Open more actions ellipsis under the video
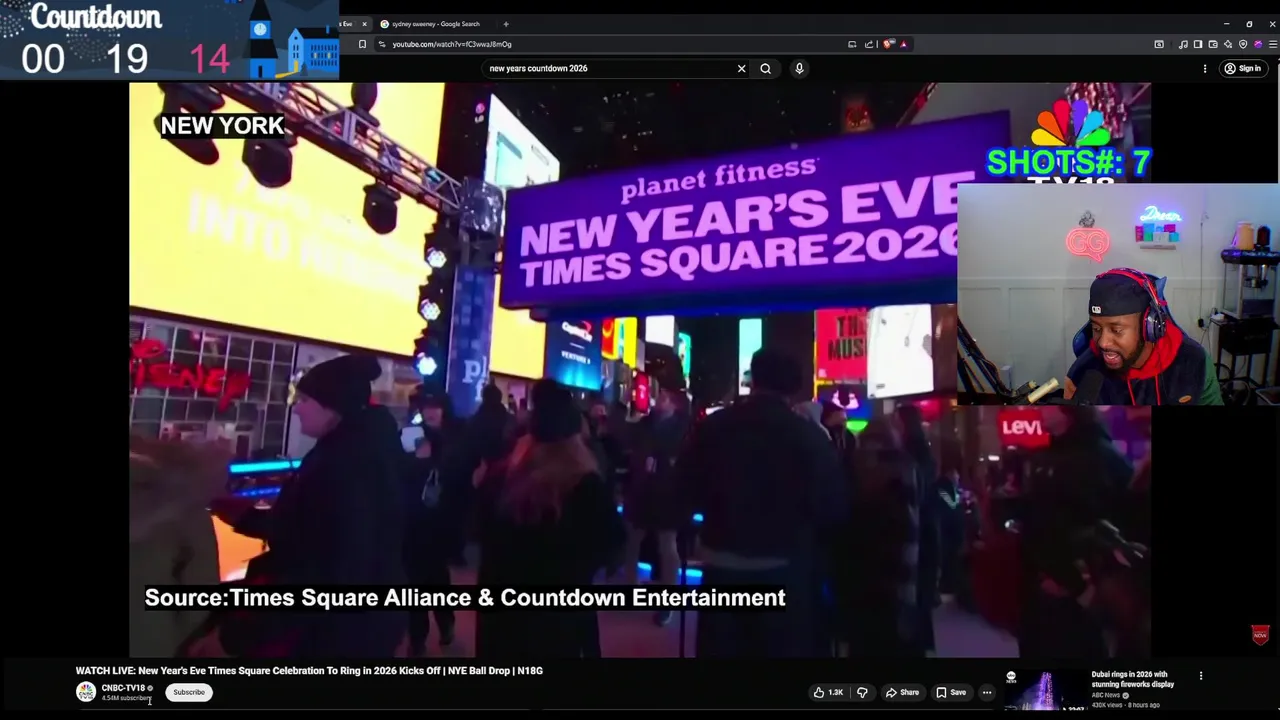1280x720 pixels. click(x=987, y=692)
